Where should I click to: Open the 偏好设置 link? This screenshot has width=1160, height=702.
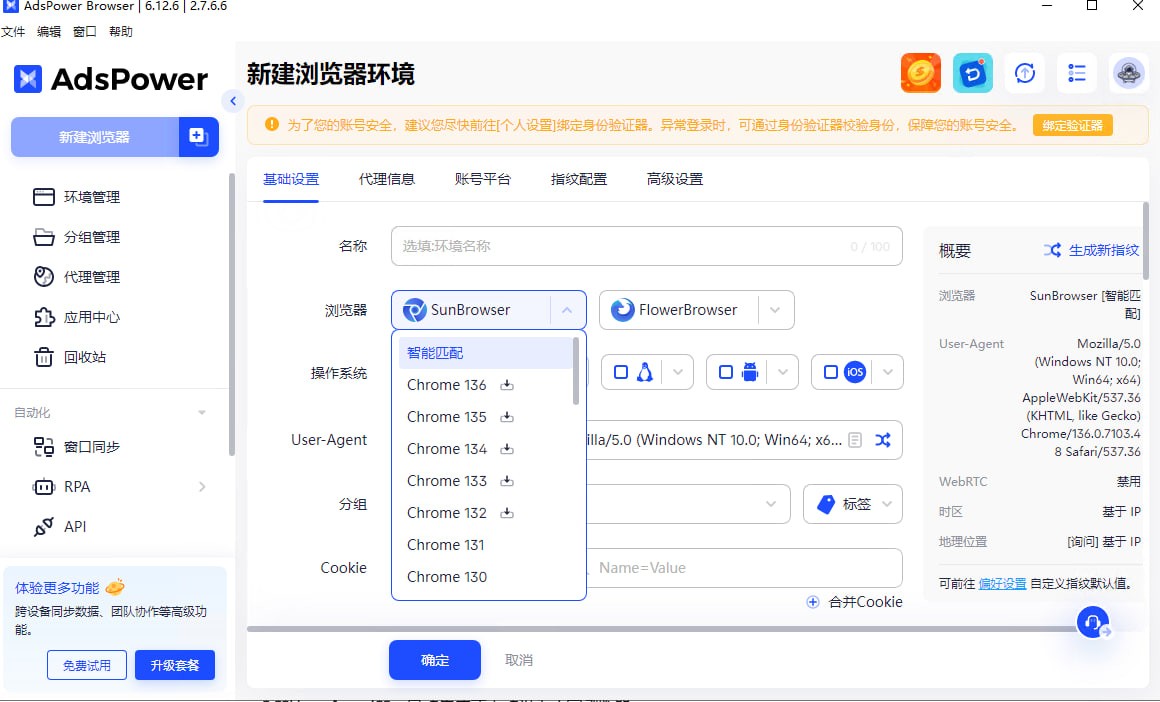click(x=1002, y=584)
